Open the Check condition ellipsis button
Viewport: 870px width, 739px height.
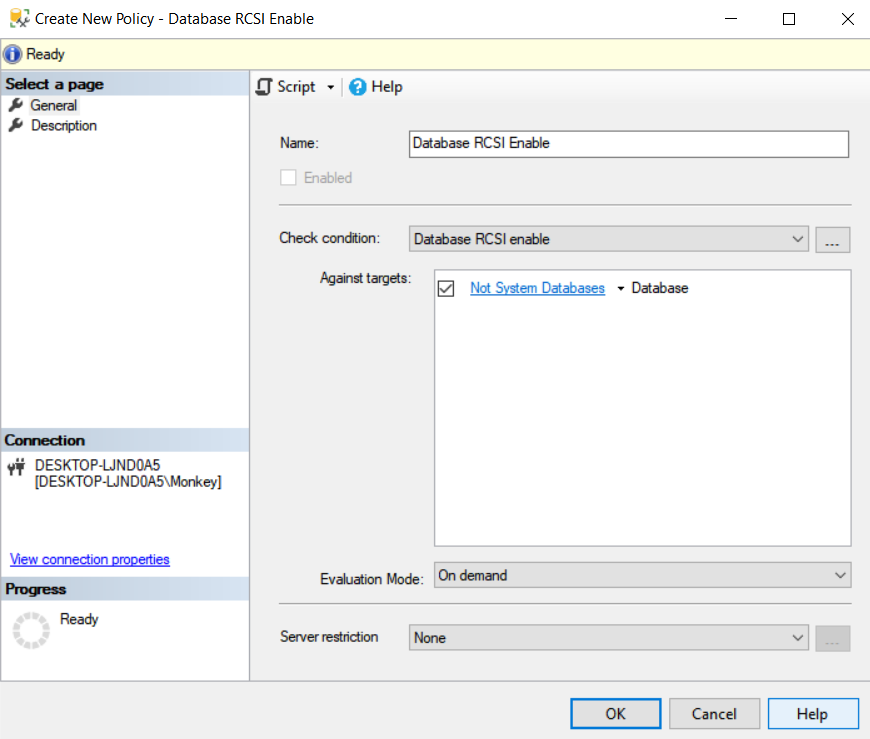832,240
